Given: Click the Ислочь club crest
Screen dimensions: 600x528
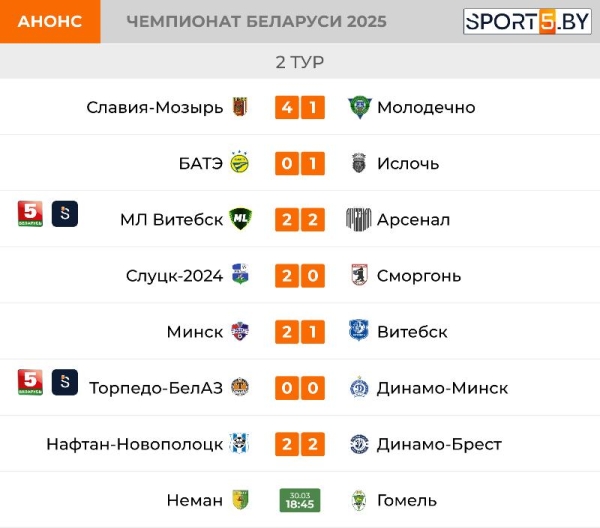Looking at the screenshot, I should pos(359,163).
